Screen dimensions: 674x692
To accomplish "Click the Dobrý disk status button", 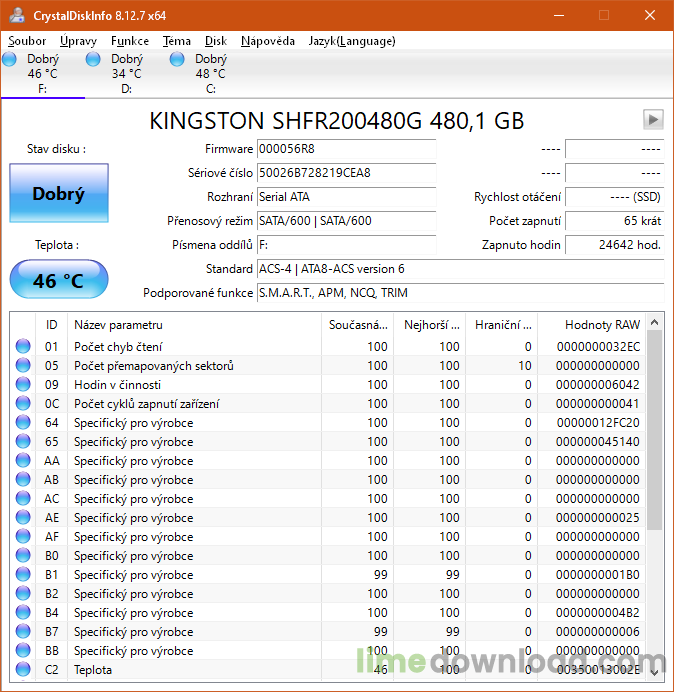I will [x=59, y=193].
